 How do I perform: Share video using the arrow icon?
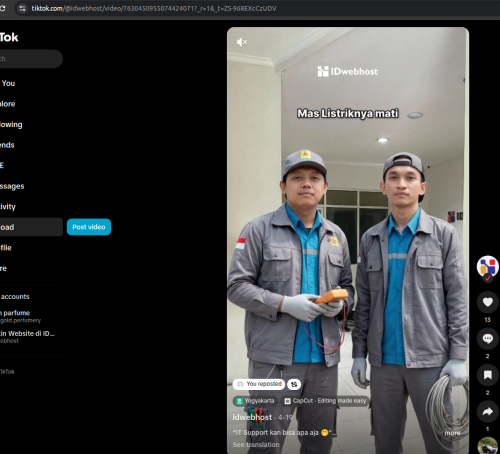click(487, 412)
